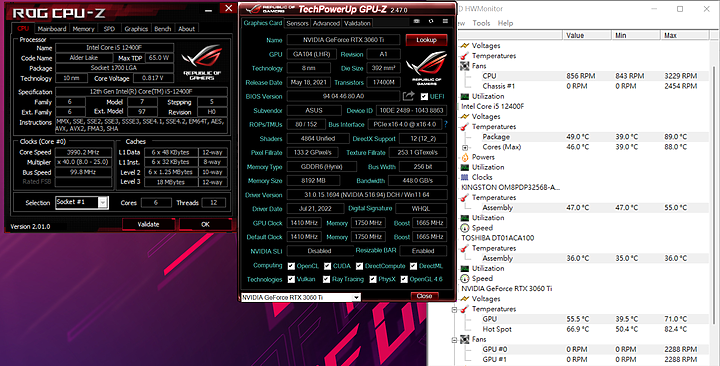720x366 pixels.
Task: Click Utilization icon just above Intel Core i5 12400F
Action: (x=465, y=96)
